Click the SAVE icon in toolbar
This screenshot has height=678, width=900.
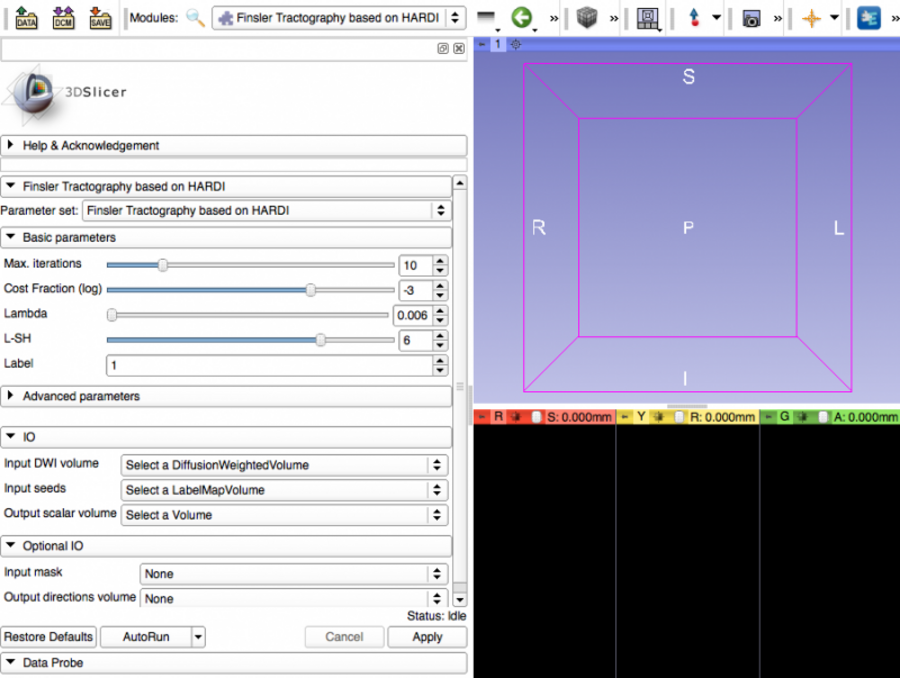(100, 17)
